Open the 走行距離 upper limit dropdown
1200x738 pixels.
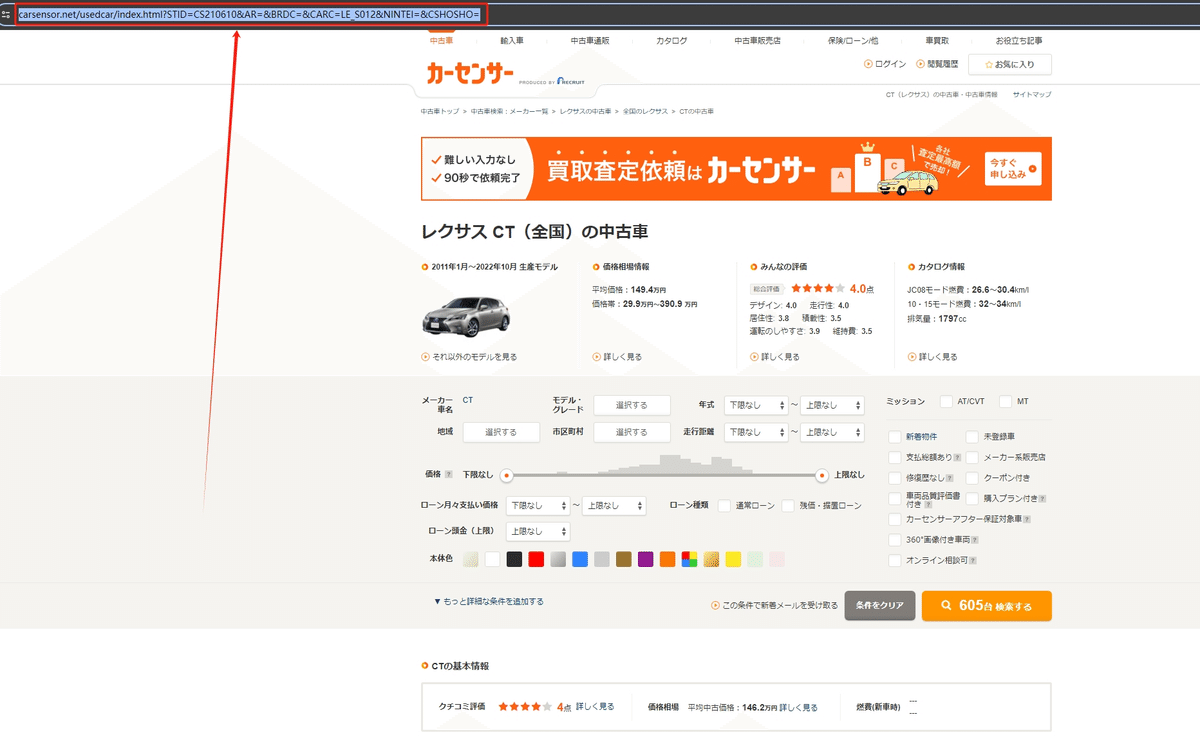[x=832, y=432]
